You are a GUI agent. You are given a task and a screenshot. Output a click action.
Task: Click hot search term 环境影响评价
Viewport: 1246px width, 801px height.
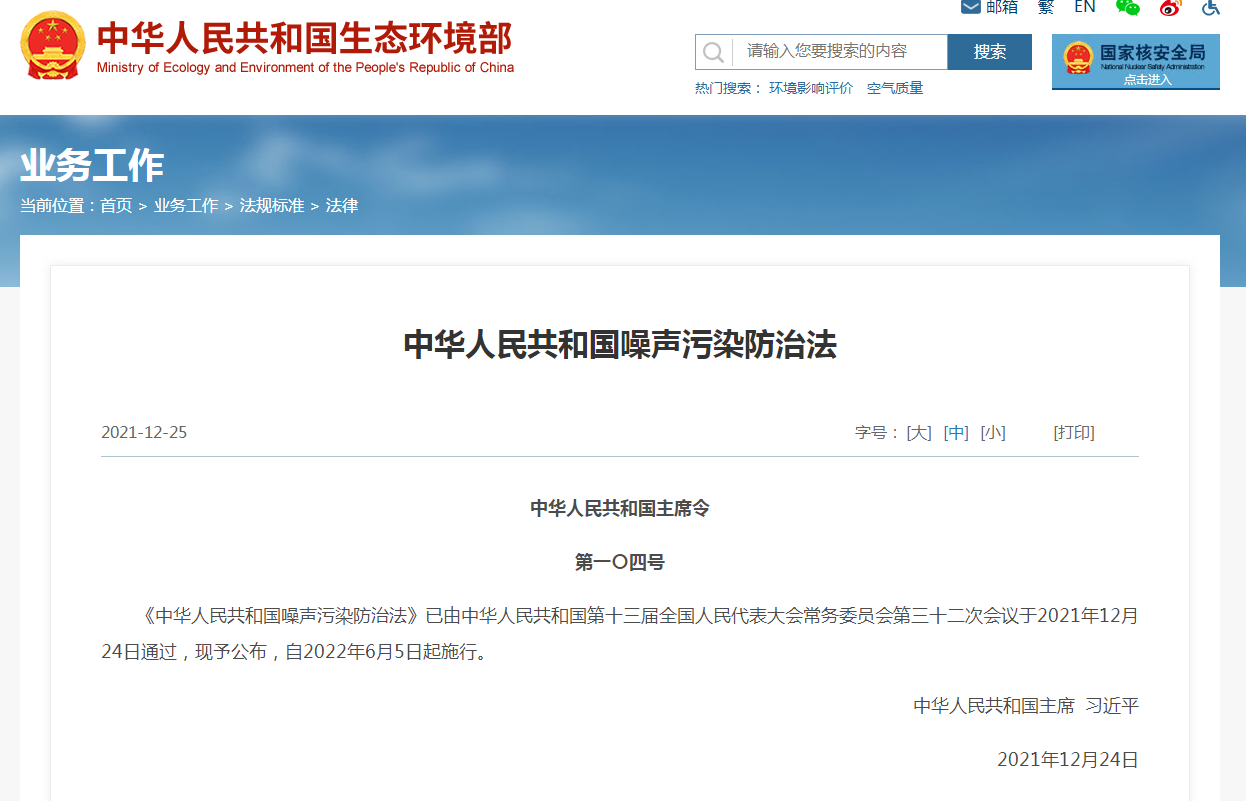pyautogui.click(x=811, y=88)
